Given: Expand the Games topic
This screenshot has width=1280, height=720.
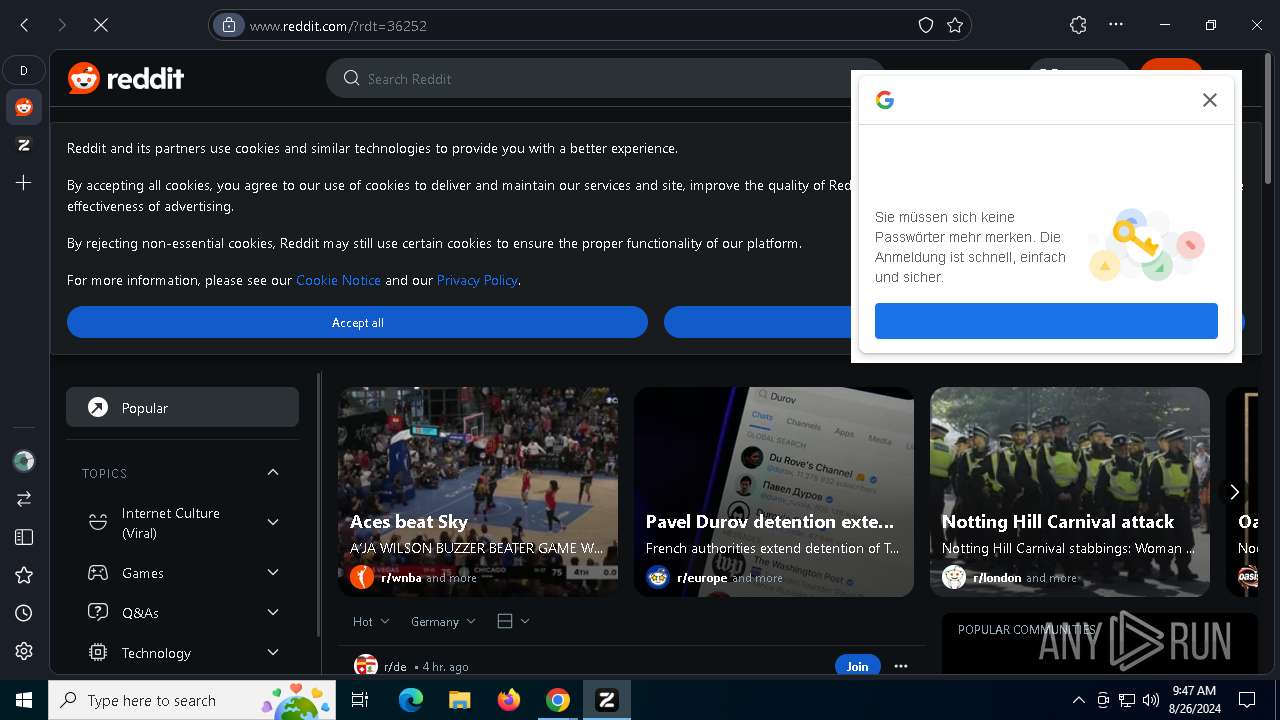Looking at the screenshot, I should pyautogui.click(x=273, y=572).
